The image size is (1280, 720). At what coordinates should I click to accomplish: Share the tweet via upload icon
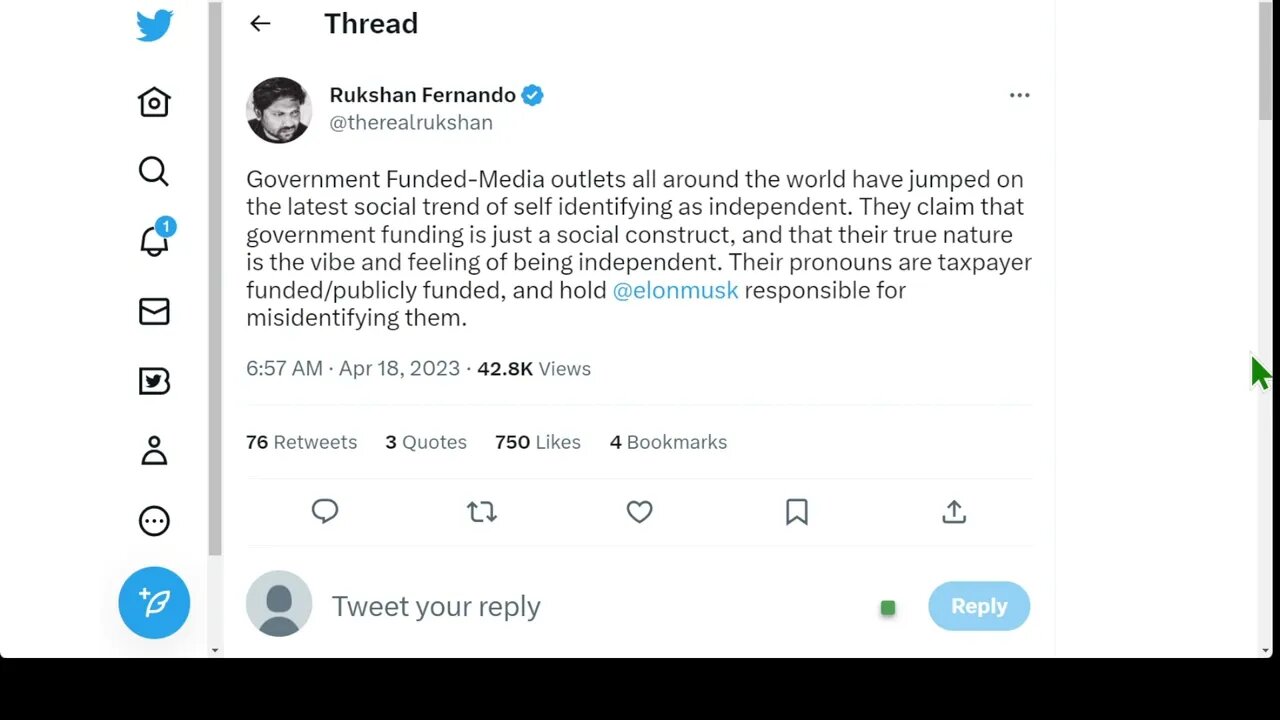(x=954, y=512)
